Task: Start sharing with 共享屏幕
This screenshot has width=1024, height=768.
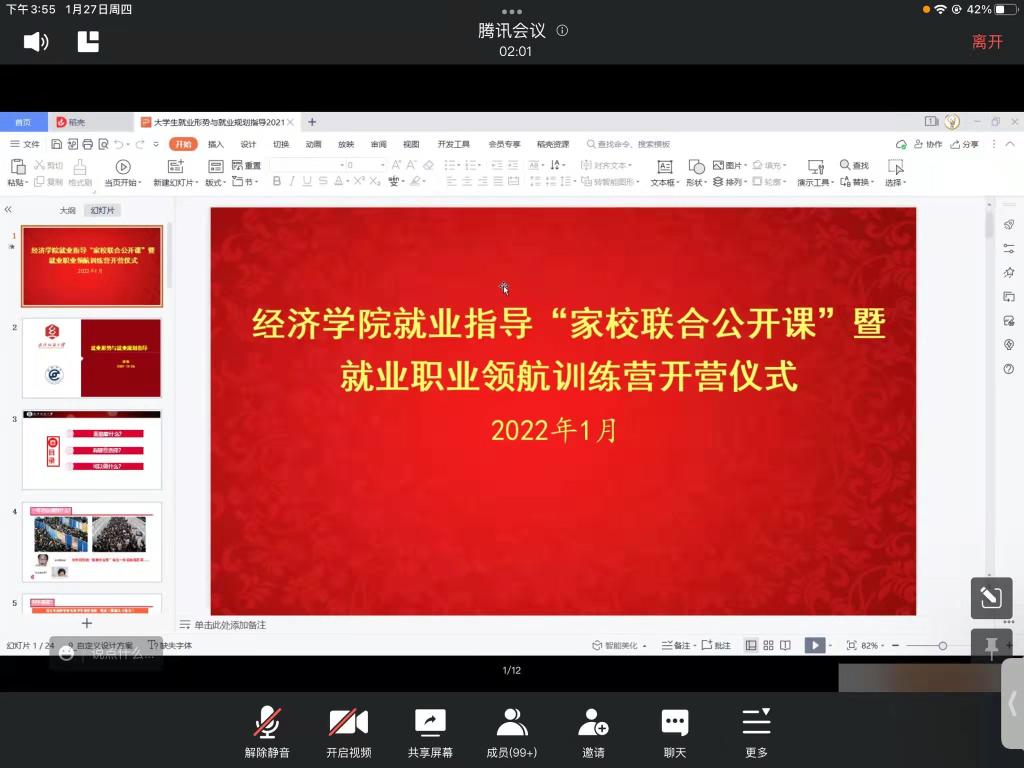Action: click(430, 731)
